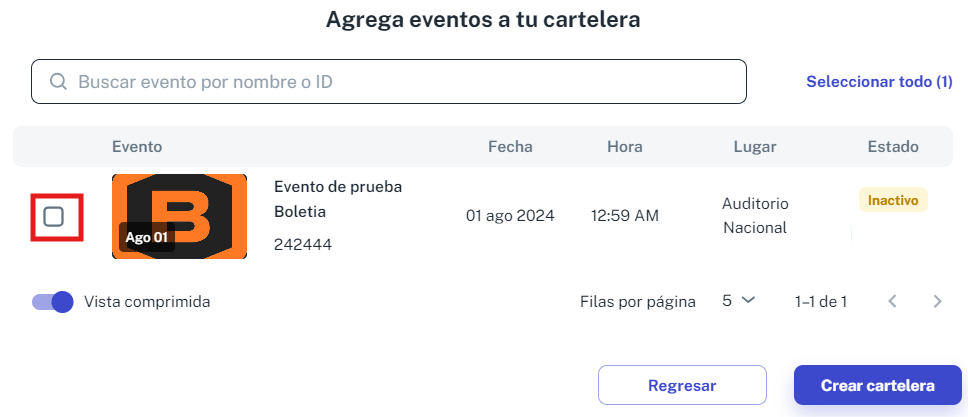The width and height of the screenshot is (968, 417).
Task: Click the Estado column header
Action: pyautogui.click(x=893, y=147)
